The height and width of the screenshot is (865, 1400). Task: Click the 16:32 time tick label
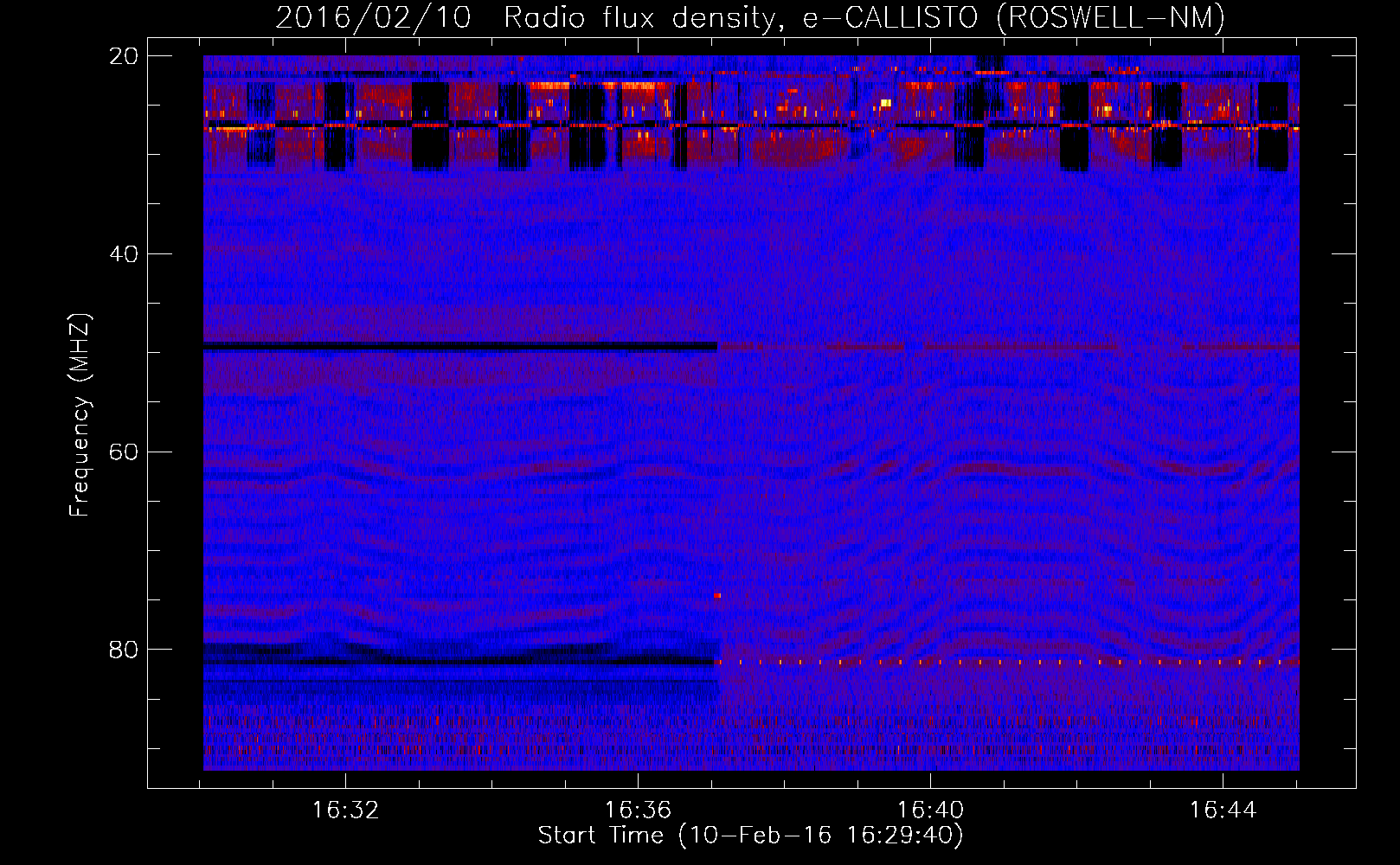pos(345,811)
